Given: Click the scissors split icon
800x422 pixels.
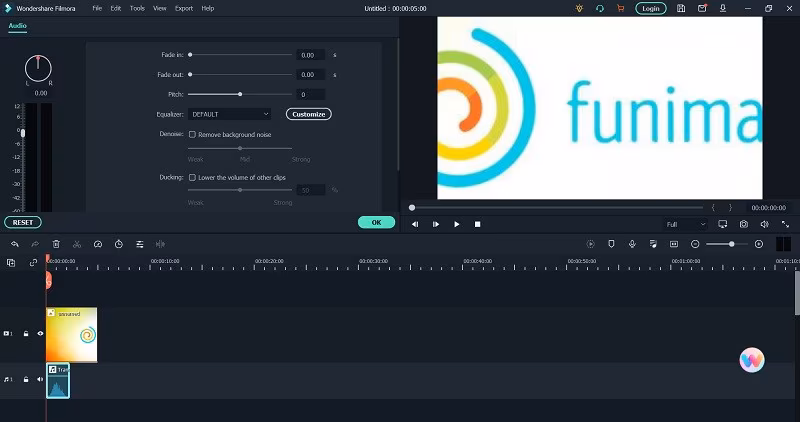Looking at the screenshot, I should tap(77, 244).
